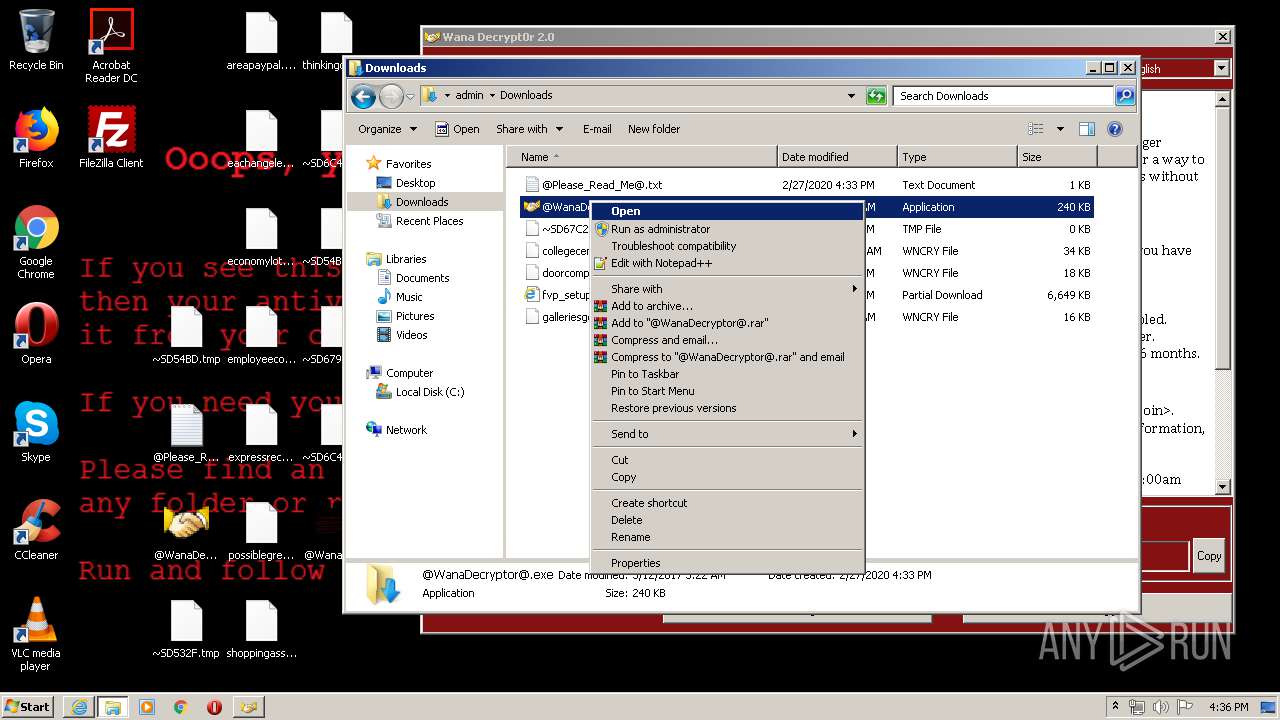Open FileZilla Client desktop shortcut
The width and height of the screenshot is (1280, 720).
pyautogui.click(x=111, y=137)
